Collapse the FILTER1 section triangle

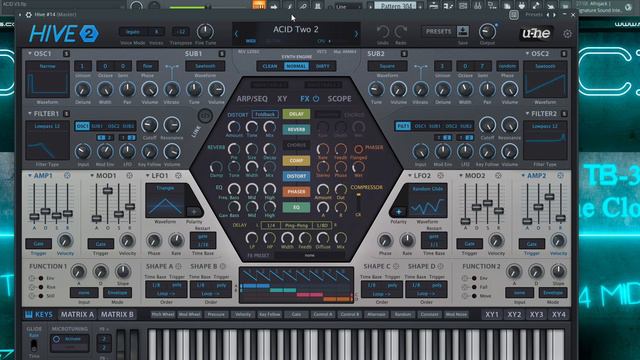30,113
